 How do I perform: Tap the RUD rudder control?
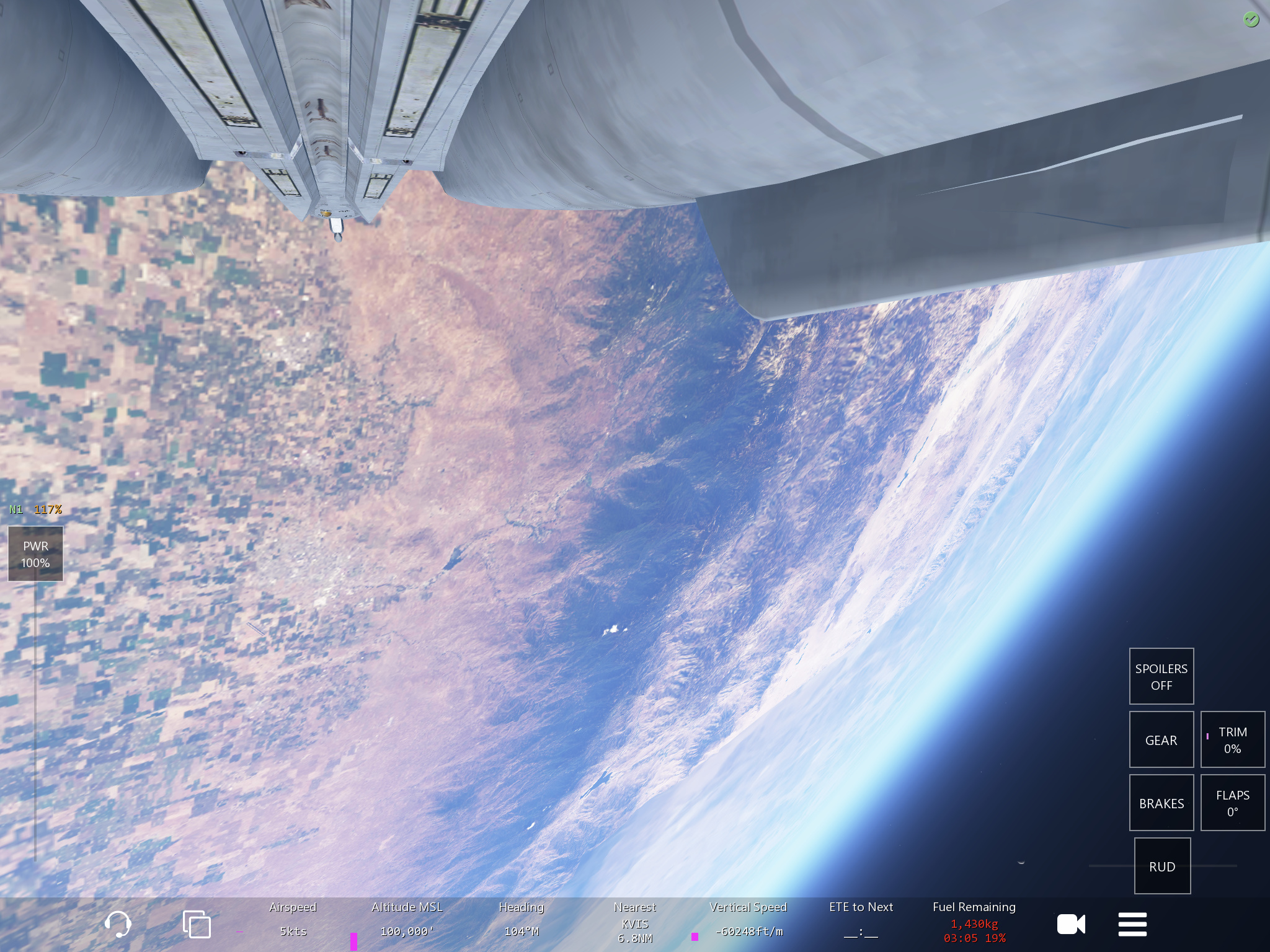point(1162,866)
